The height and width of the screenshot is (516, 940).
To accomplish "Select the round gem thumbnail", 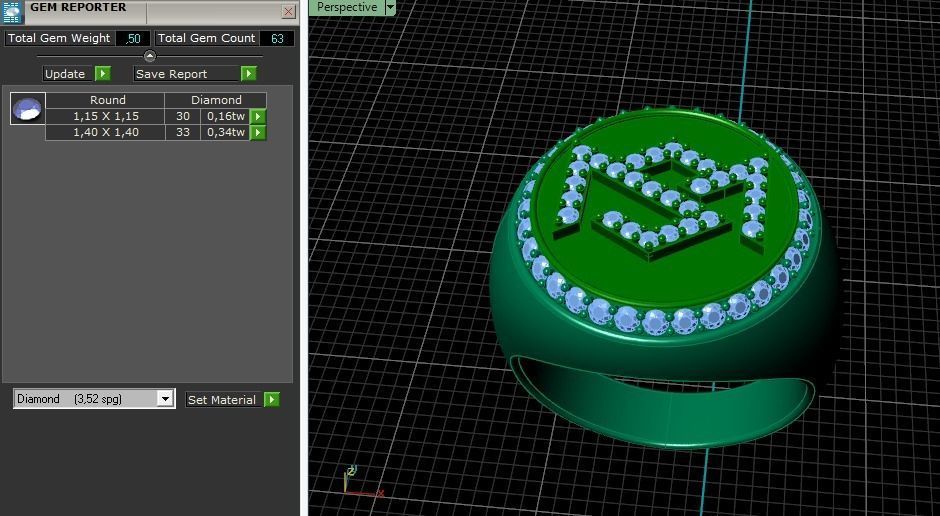I will pos(28,108).
